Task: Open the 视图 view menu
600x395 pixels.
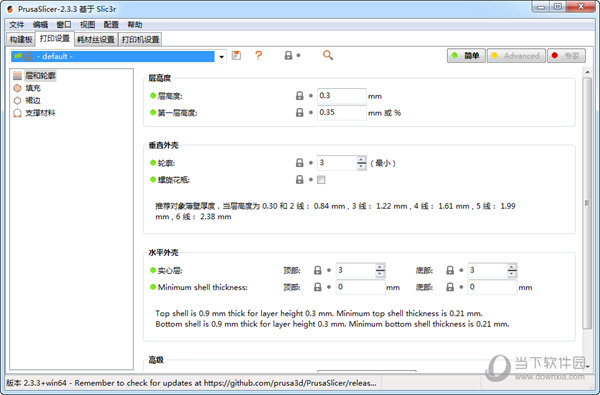Action: pyautogui.click(x=87, y=24)
